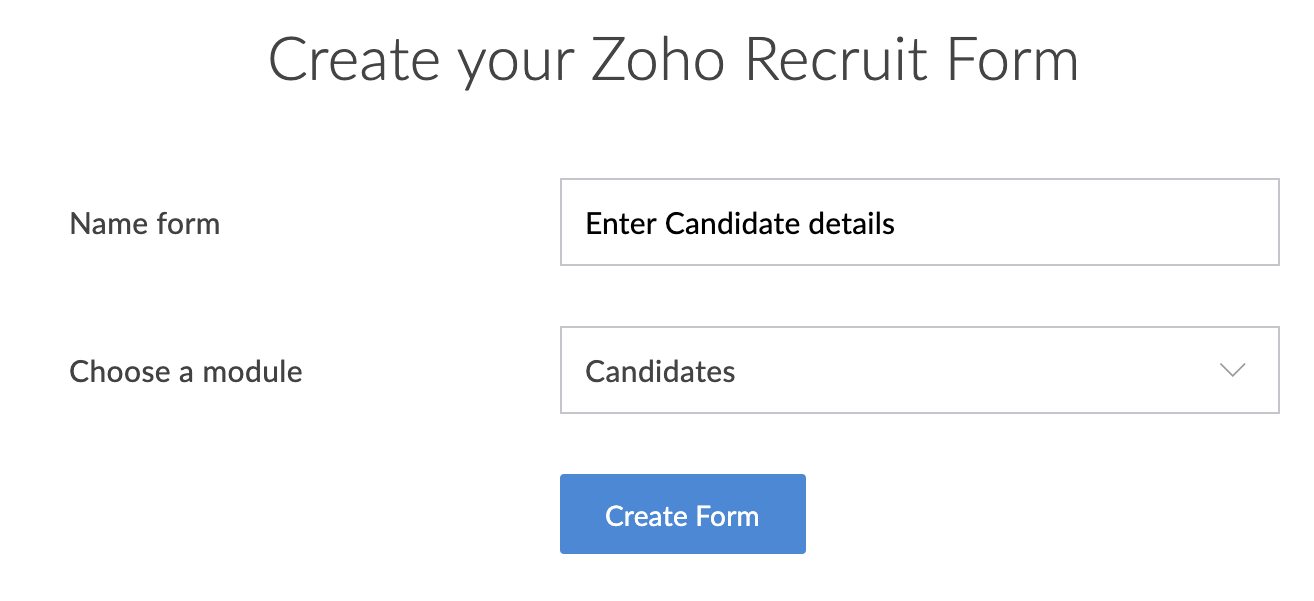1314x601 pixels.
Task: Click the blue Create Form action
Action: click(x=682, y=514)
